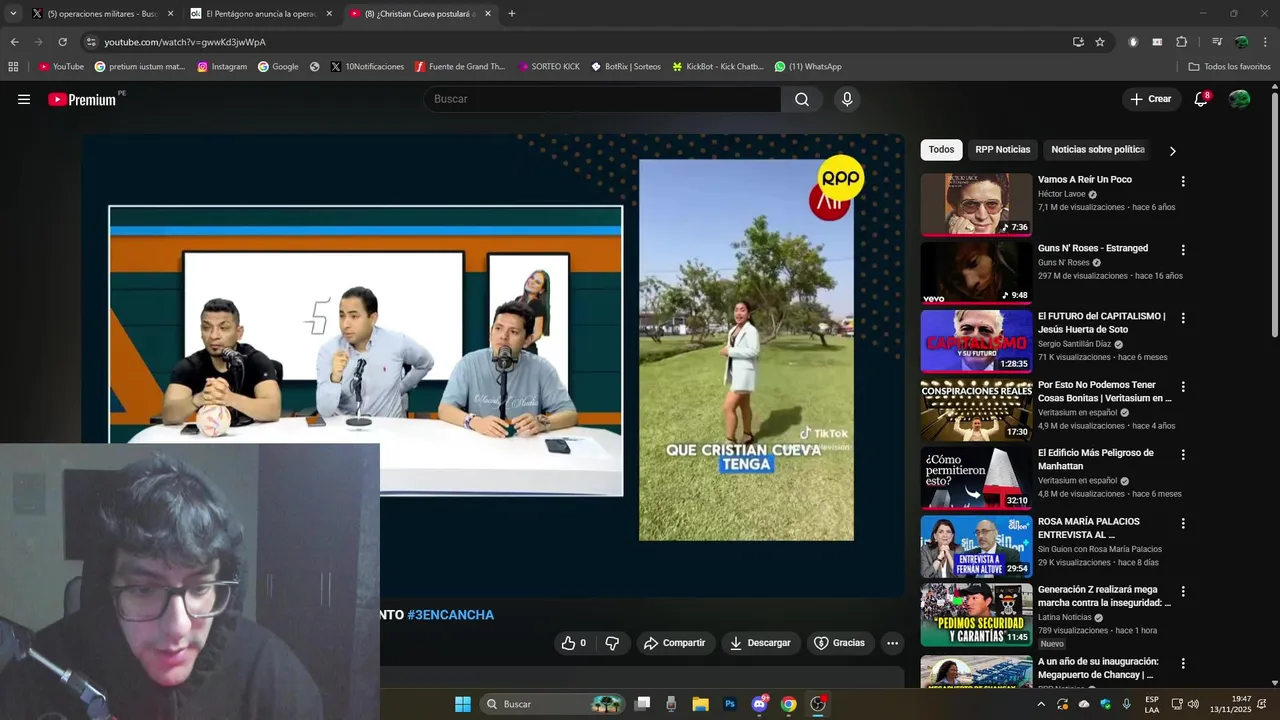Viewport: 1280px width, 720px height.
Task: Open more actions ellipsis under the video
Action: (x=893, y=643)
